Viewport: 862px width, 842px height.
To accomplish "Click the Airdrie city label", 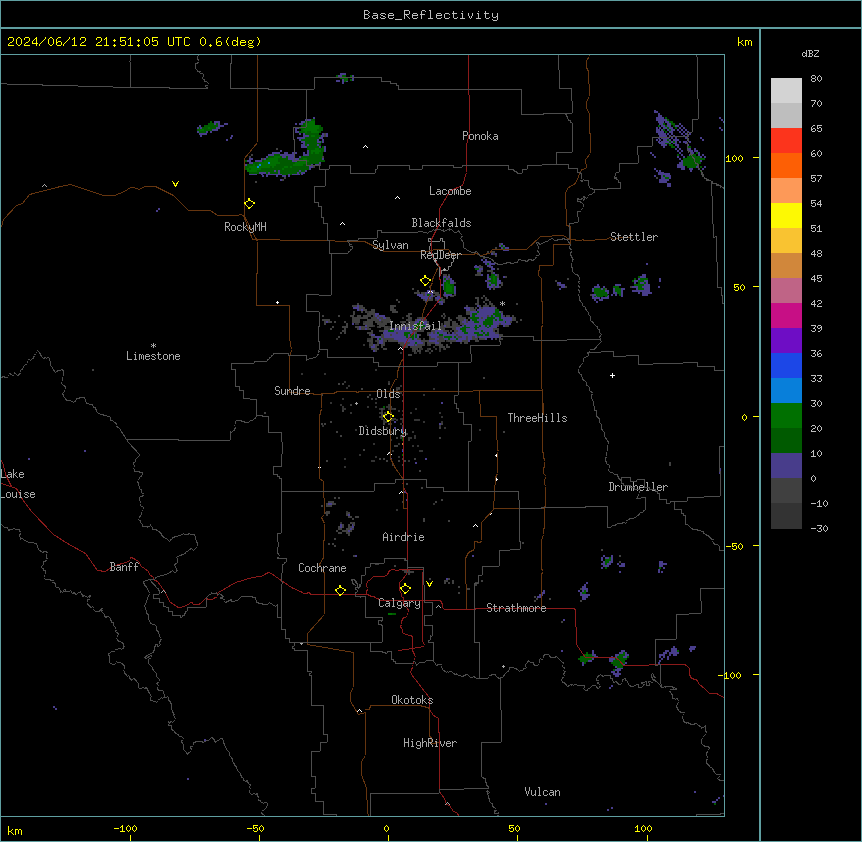I will pos(404,537).
